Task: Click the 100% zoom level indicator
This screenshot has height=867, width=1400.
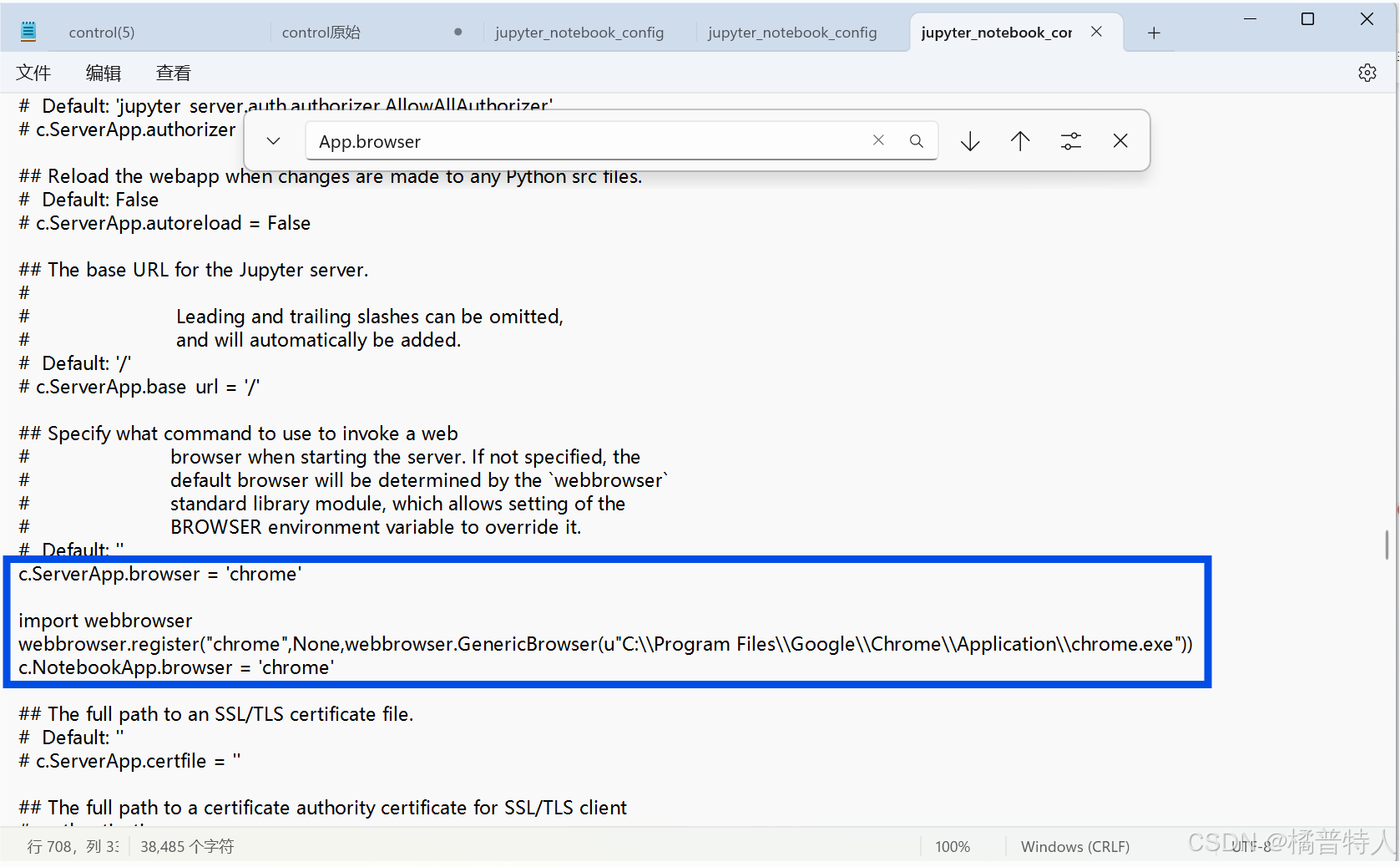Action: [953, 846]
